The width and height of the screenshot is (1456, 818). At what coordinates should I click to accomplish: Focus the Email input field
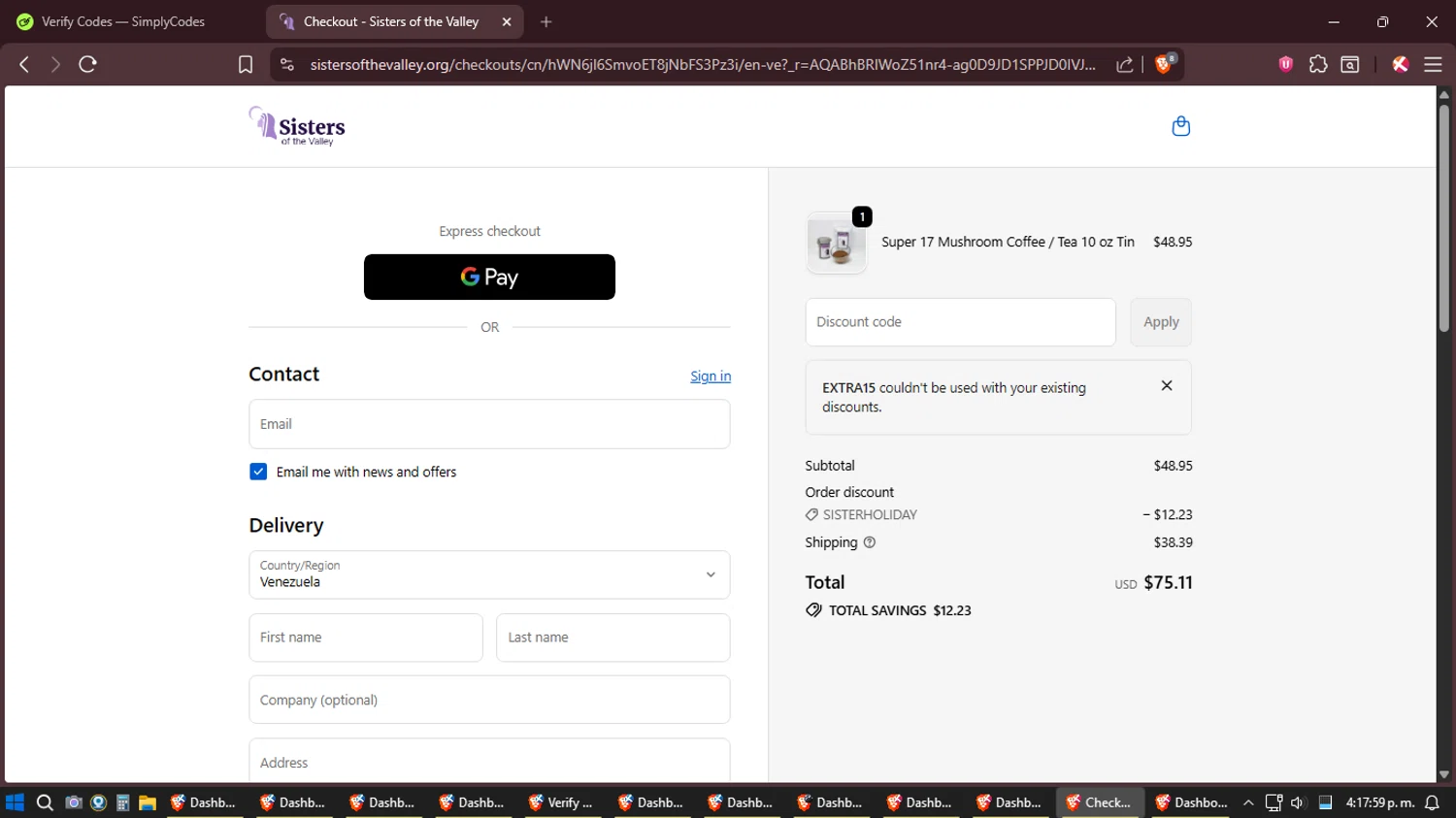(x=489, y=424)
